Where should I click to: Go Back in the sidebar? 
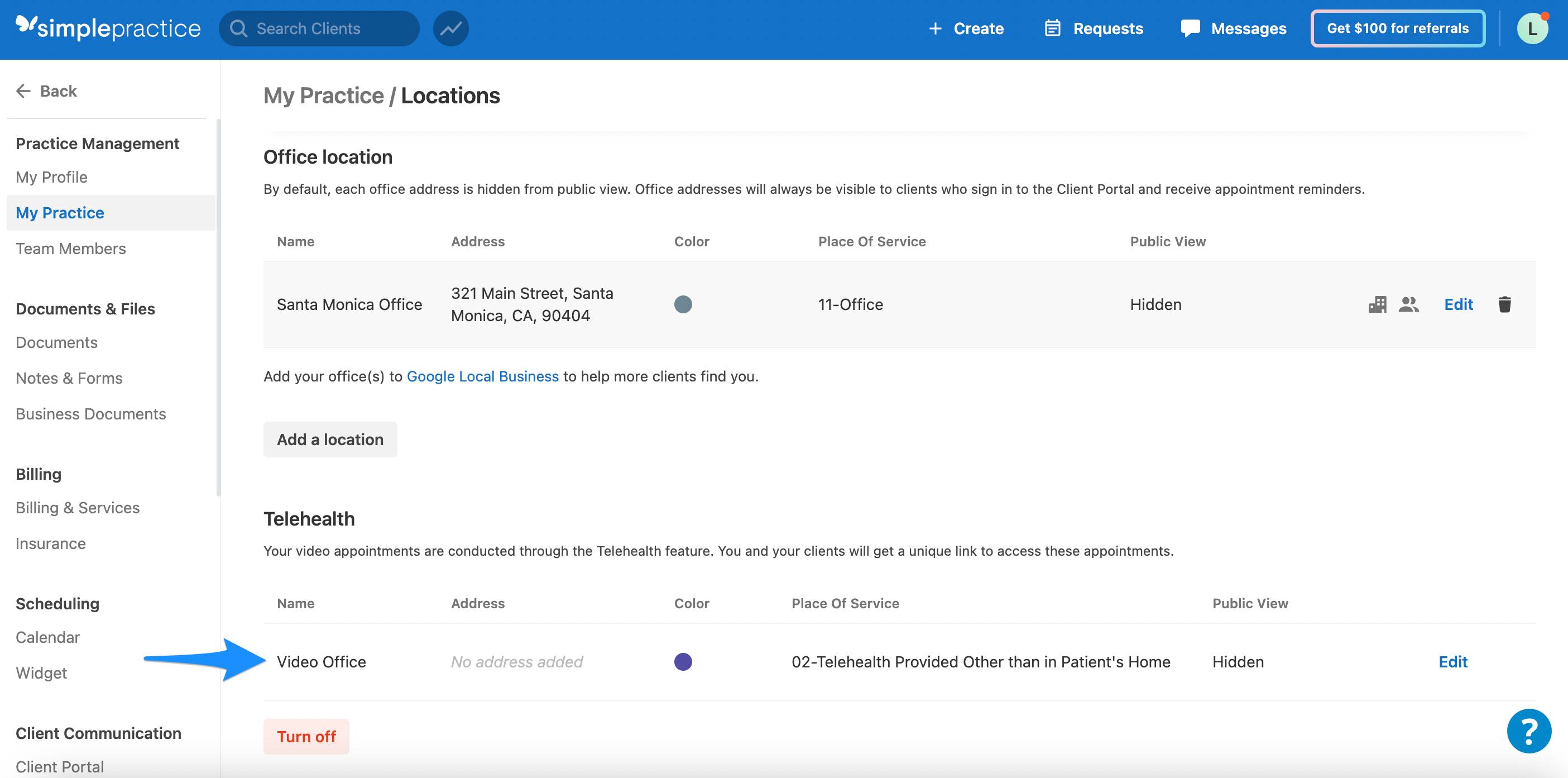click(x=46, y=92)
